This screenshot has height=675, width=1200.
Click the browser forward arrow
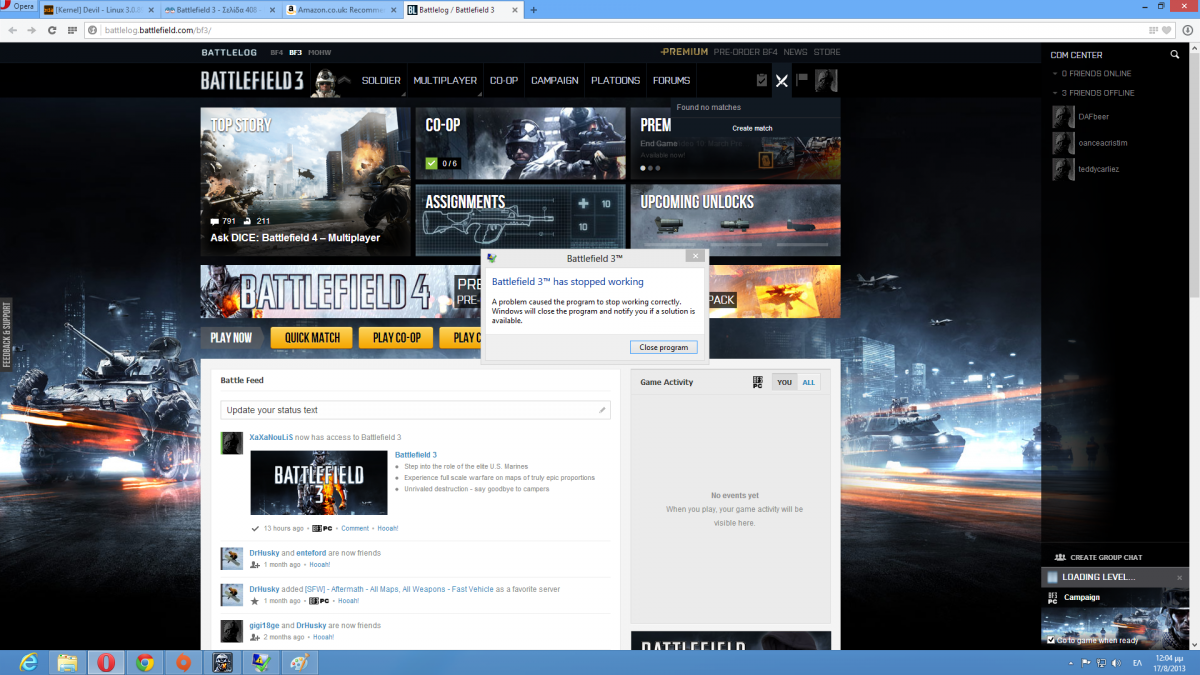coord(32,30)
